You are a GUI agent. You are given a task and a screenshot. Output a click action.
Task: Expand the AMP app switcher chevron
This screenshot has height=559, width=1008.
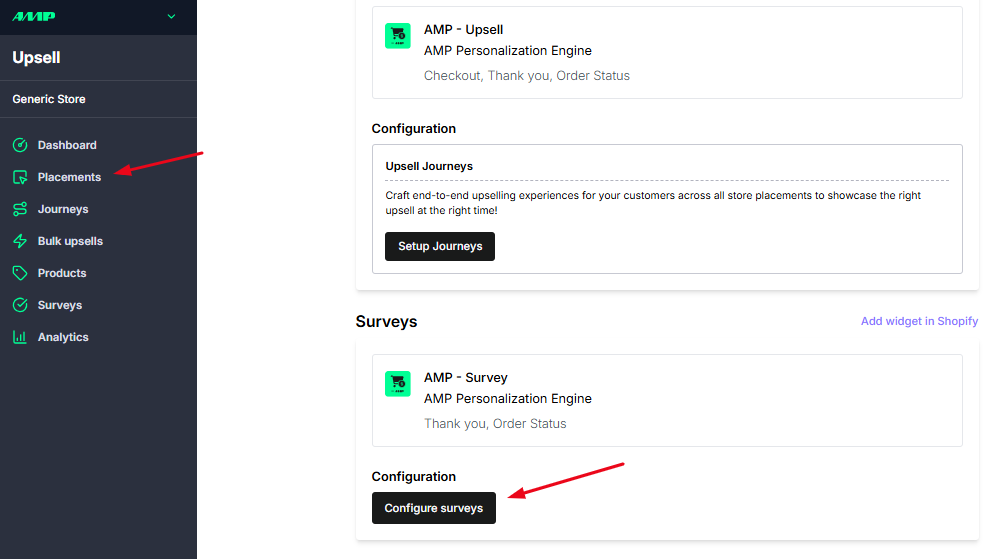click(171, 17)
